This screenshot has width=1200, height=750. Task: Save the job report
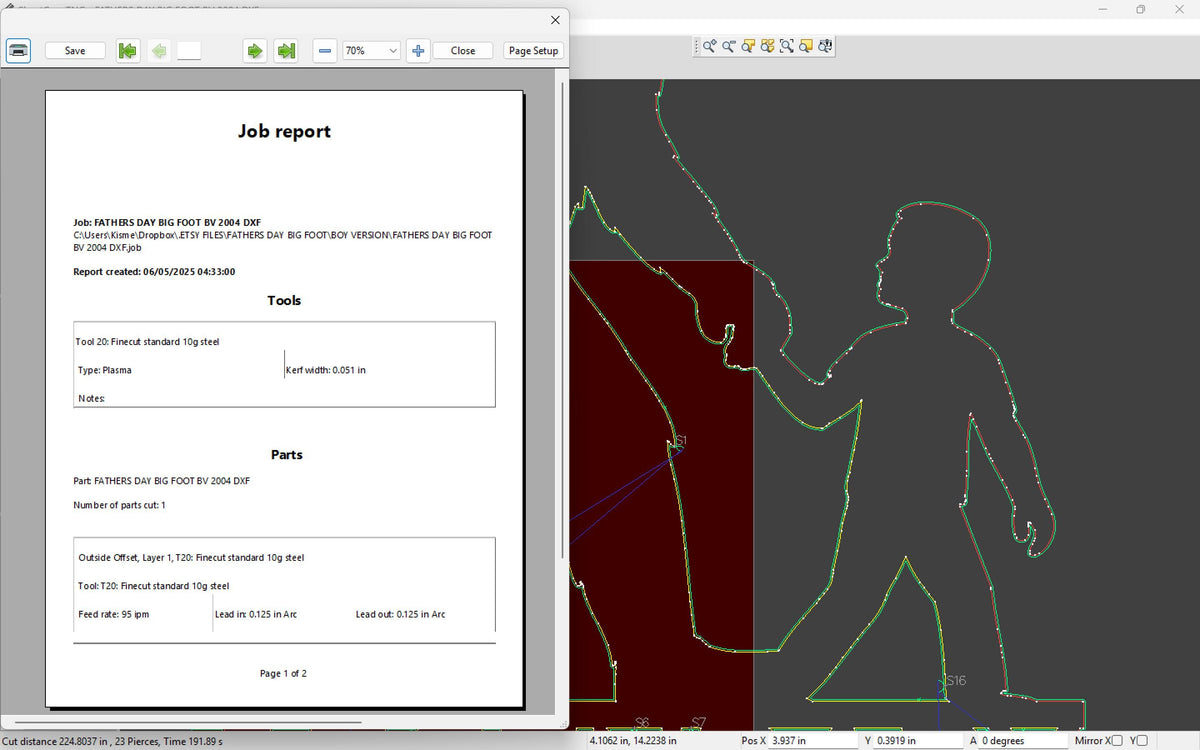click(75, 50)
